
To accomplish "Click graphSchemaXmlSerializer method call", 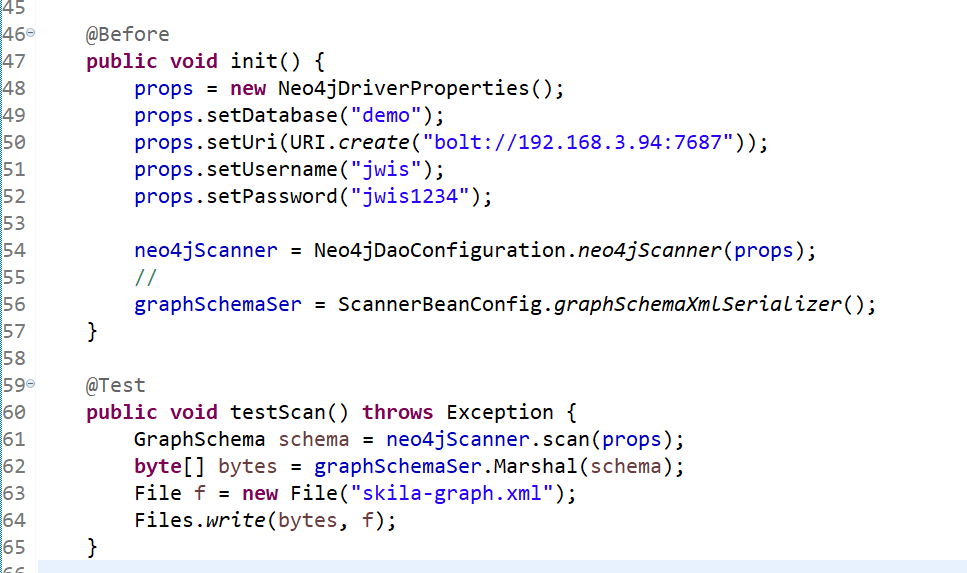I will point(697,305).
